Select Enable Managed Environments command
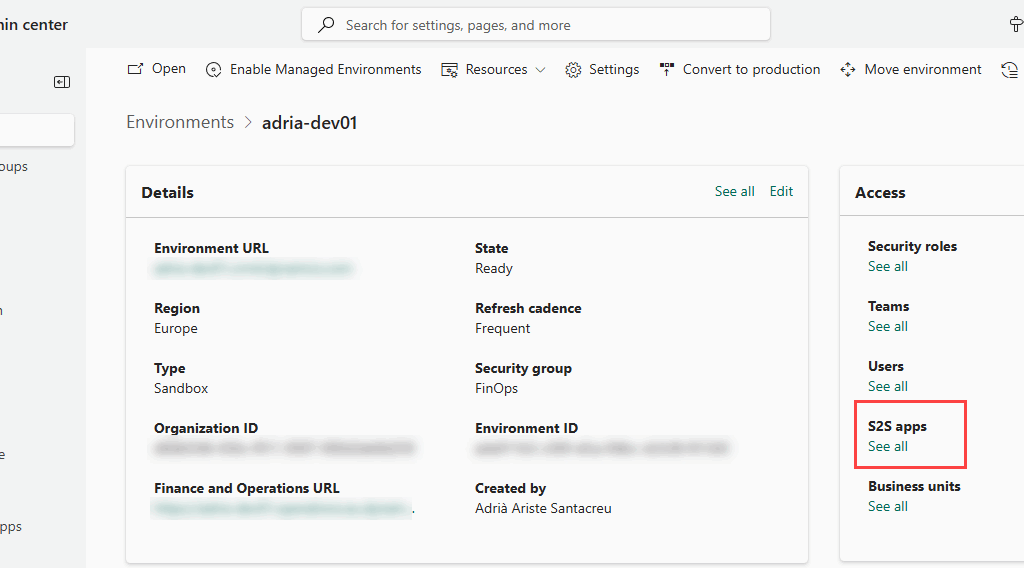The width and height of the screenshot is (1024, 568). click(x=325, y=69)
